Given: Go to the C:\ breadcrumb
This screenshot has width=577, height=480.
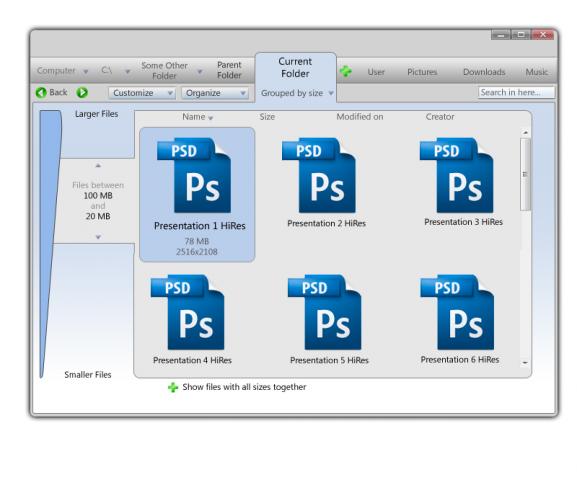Looking at the screenshot, I should coord(106,70).
